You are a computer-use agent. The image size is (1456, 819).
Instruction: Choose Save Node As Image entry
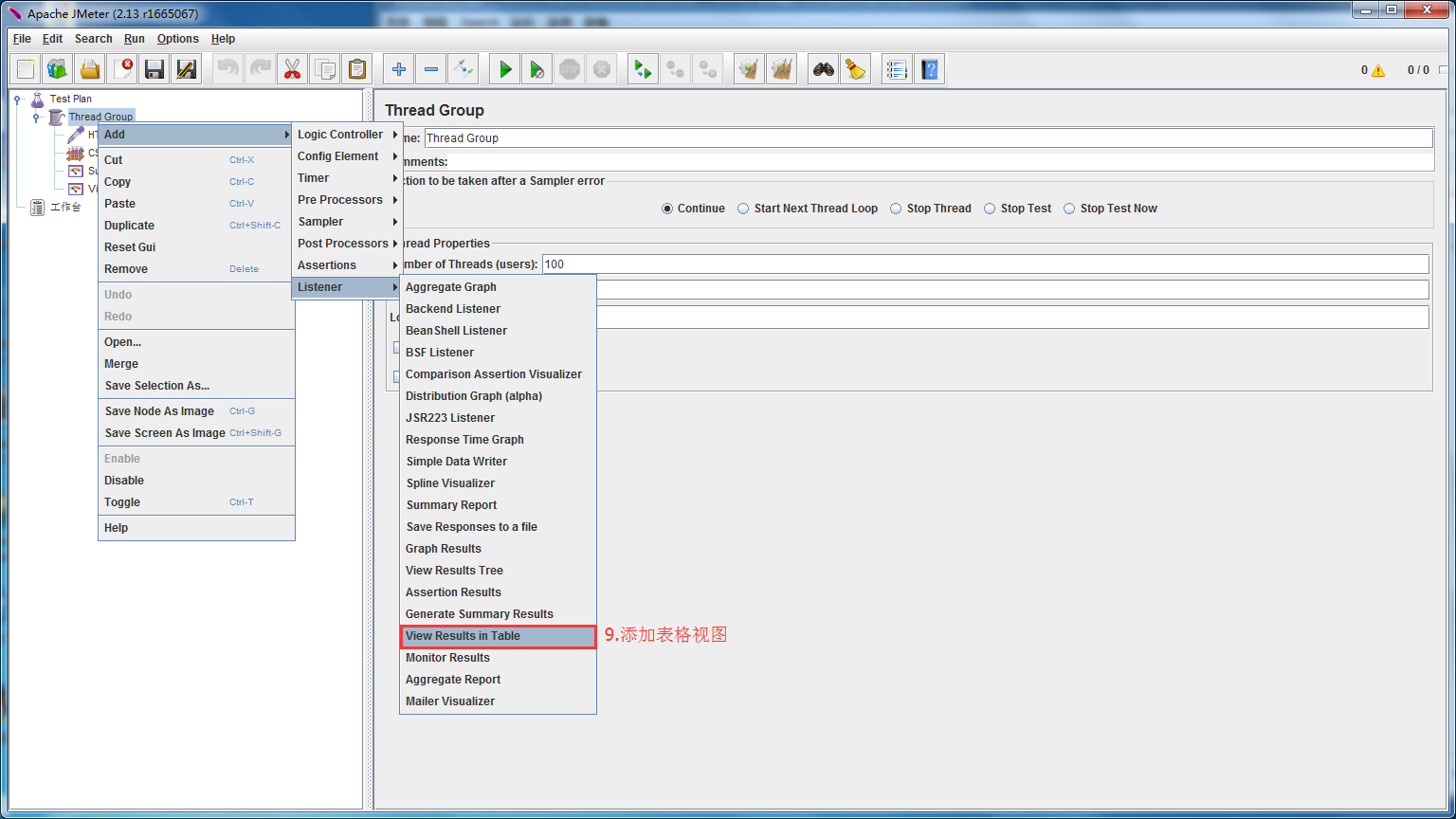[x=196, y=411]
